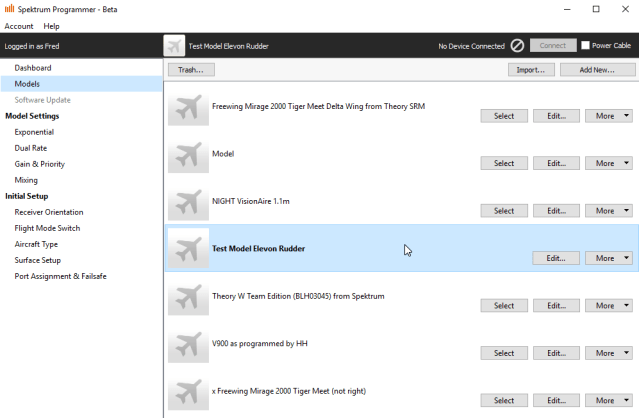Open More dropdown for Test Model Elevon Rudder
Image resolution: width=639 pixels, height=418 pixels.
[x=608, y=258]
